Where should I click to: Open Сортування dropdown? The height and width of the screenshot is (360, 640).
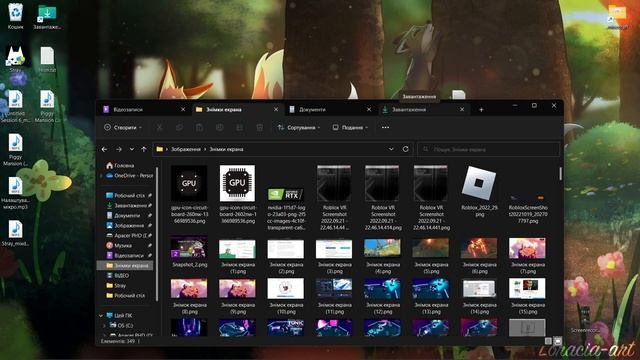pyautogui.click(x=298, y=127)
